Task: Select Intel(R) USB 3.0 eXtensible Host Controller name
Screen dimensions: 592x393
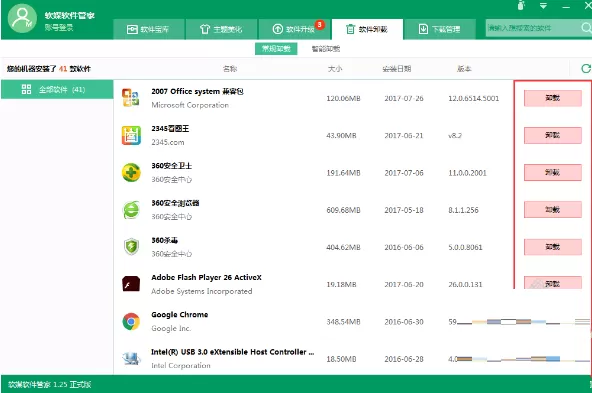Action: click(x=232, y=352)
